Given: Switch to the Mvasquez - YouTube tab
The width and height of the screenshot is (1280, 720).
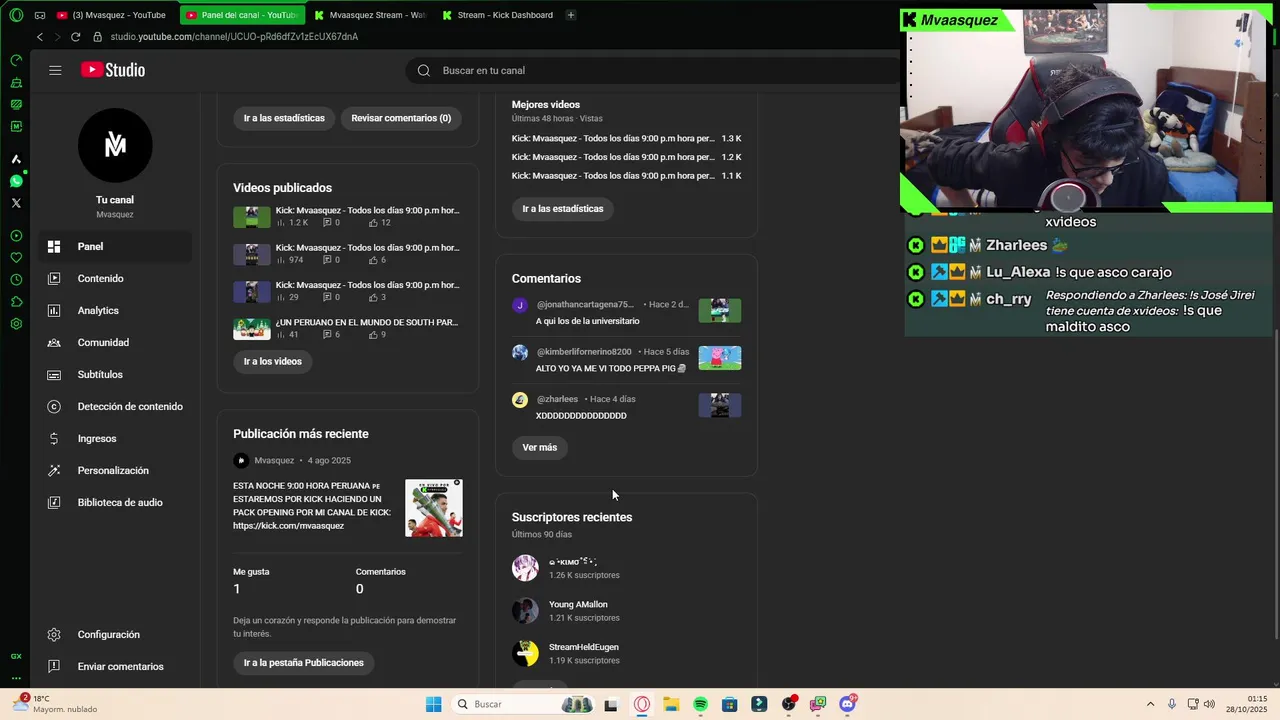Looking at the screenshot, I should (x=112, y=15).
